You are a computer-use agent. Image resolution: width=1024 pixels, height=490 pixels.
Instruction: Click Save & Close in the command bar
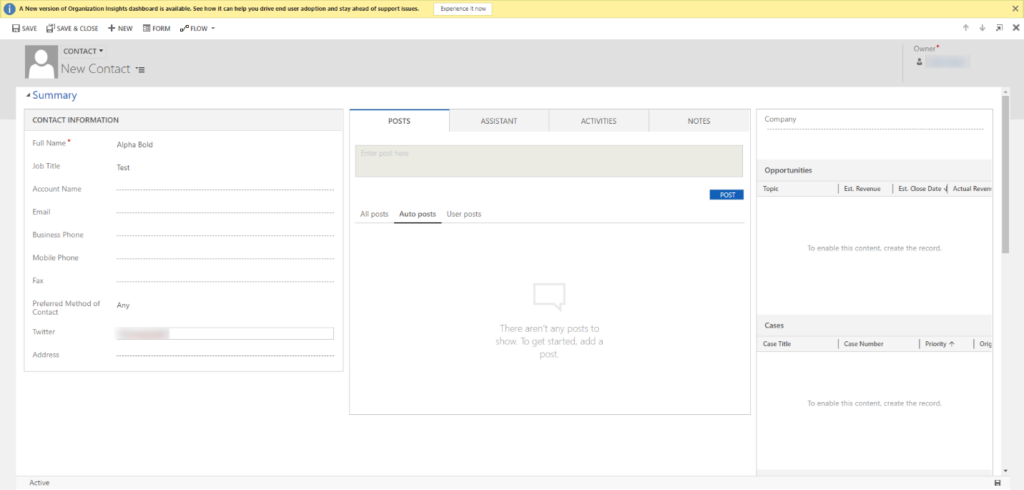pos(72,29)
